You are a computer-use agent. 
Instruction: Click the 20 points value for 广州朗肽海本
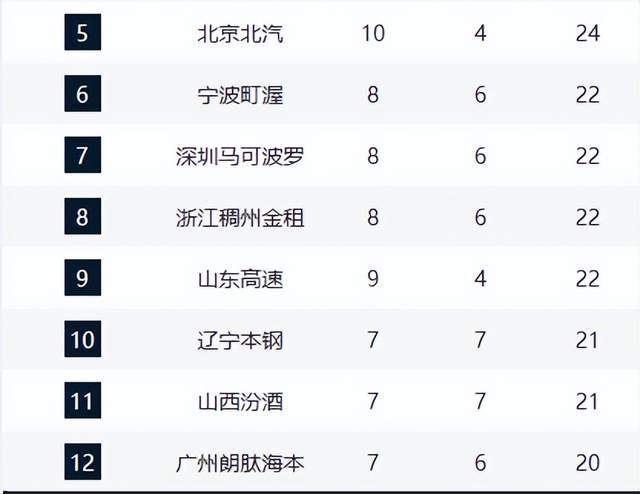click(588, 463)
